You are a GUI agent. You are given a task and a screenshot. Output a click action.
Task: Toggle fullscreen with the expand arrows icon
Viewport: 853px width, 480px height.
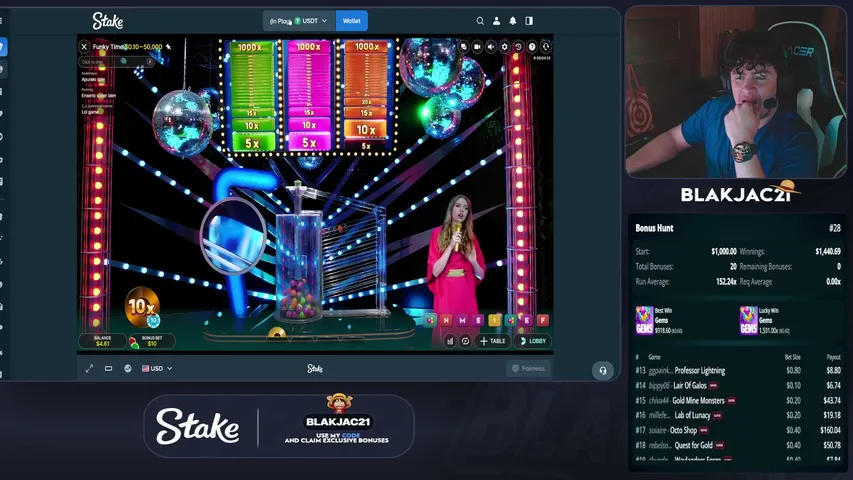(89, 368)
